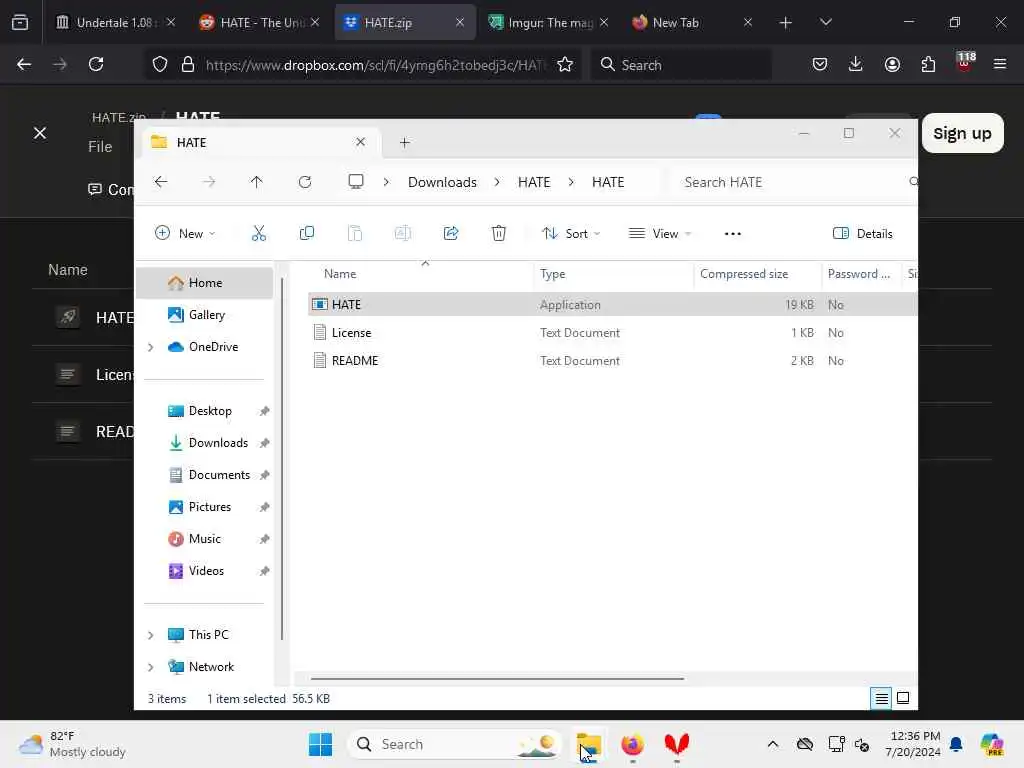Open the See more ellipsis menu
Screen dimensions: 1024x768
pos(733,233)
